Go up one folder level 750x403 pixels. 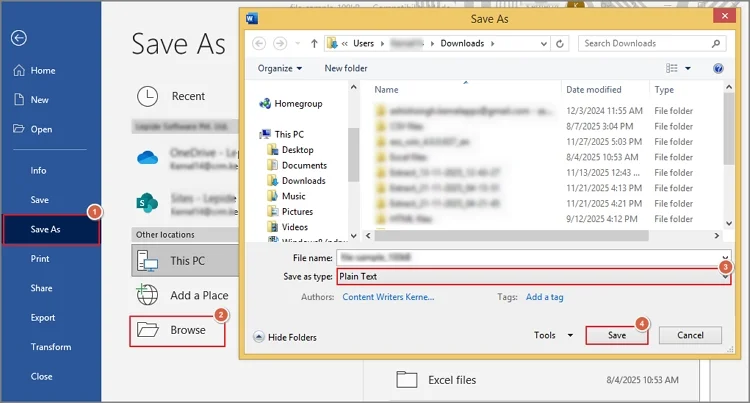click(x=314, y=44)
